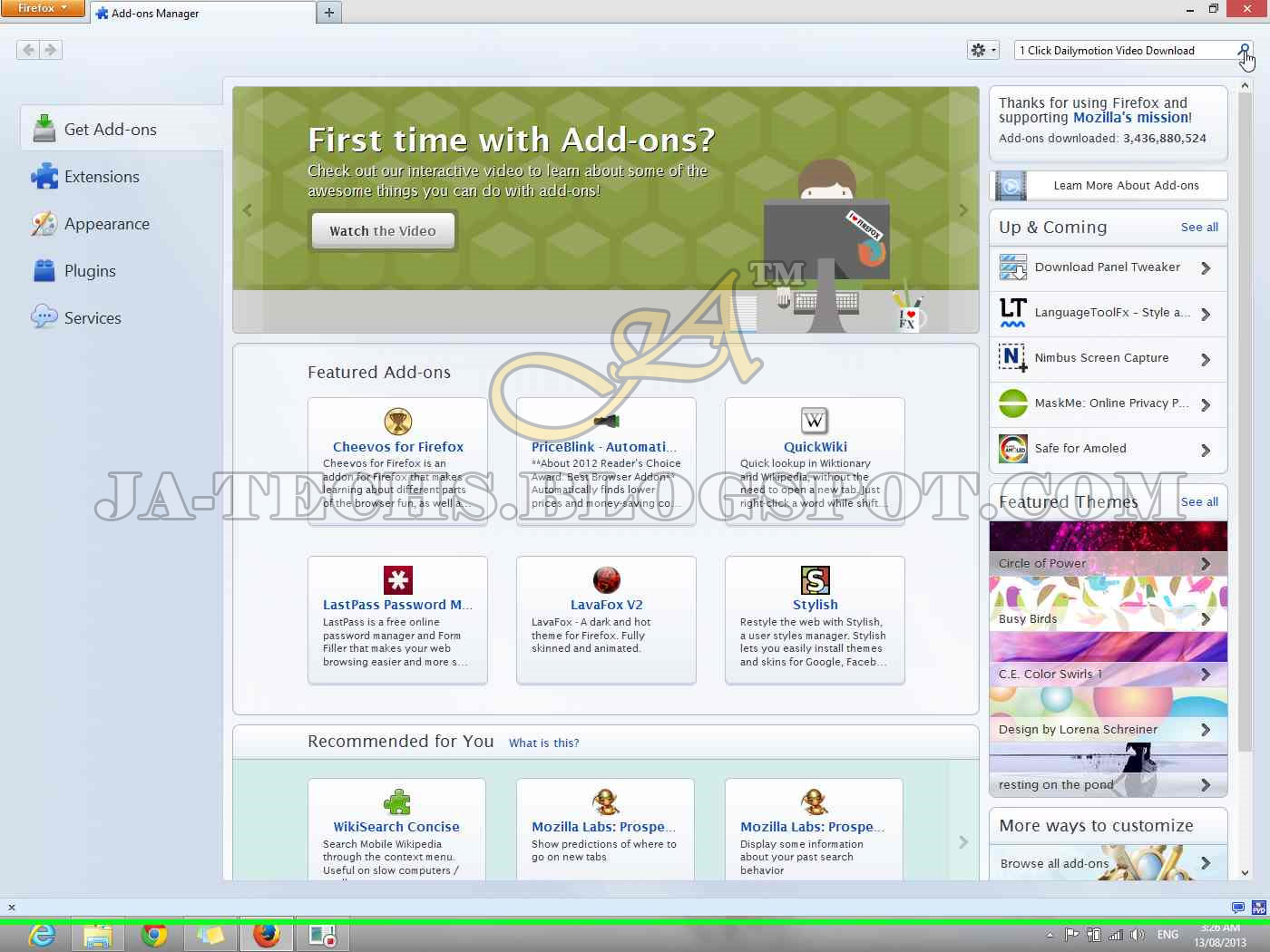Click the Stylish S icon
1270x952 pixels.
(816, 579)
